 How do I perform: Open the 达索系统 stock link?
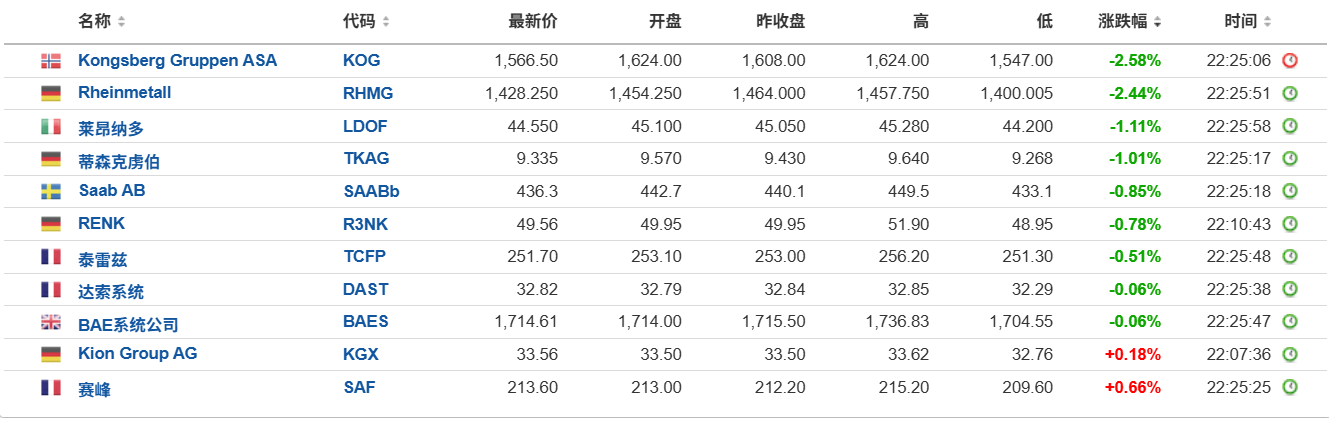(111, 291)
